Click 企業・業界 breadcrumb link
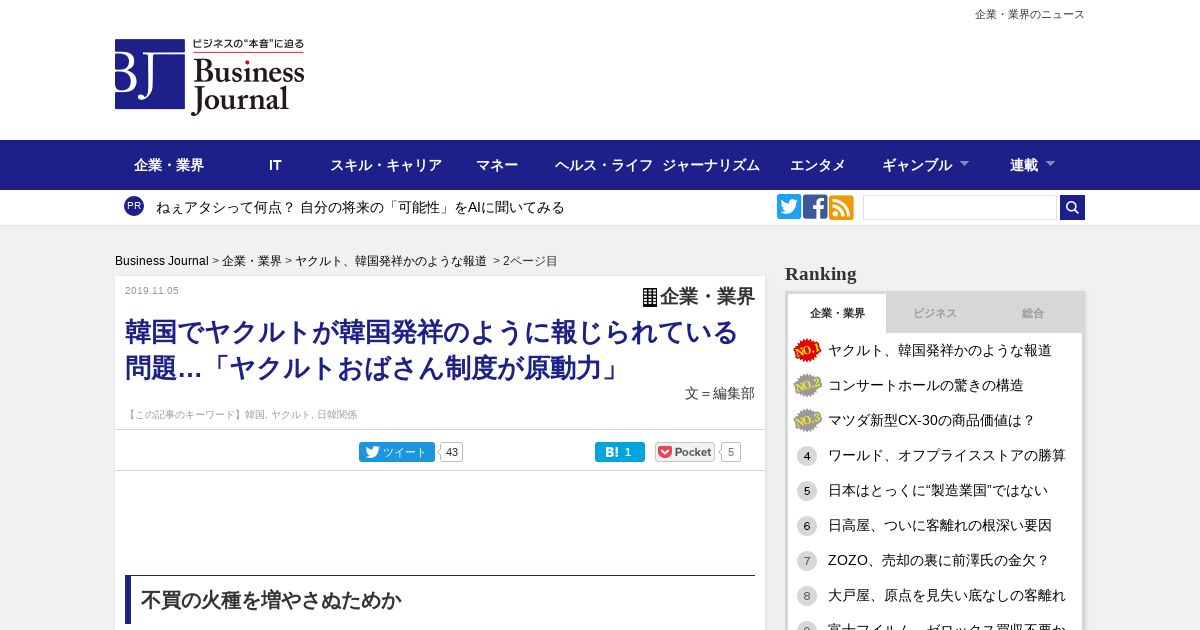1200x630 pixels. coord(252,261)
